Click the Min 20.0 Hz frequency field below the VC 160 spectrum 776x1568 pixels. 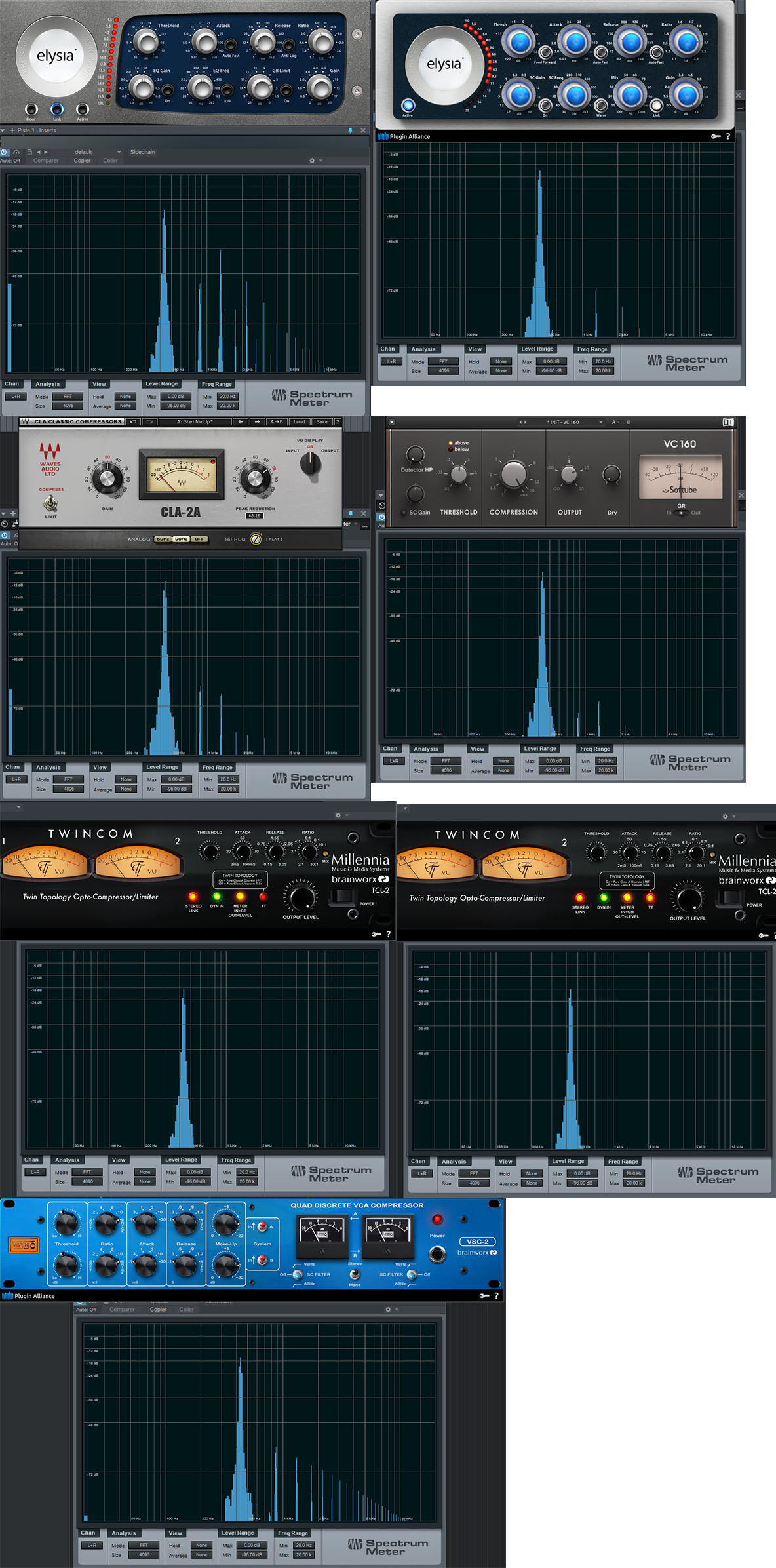click(606, 761)
